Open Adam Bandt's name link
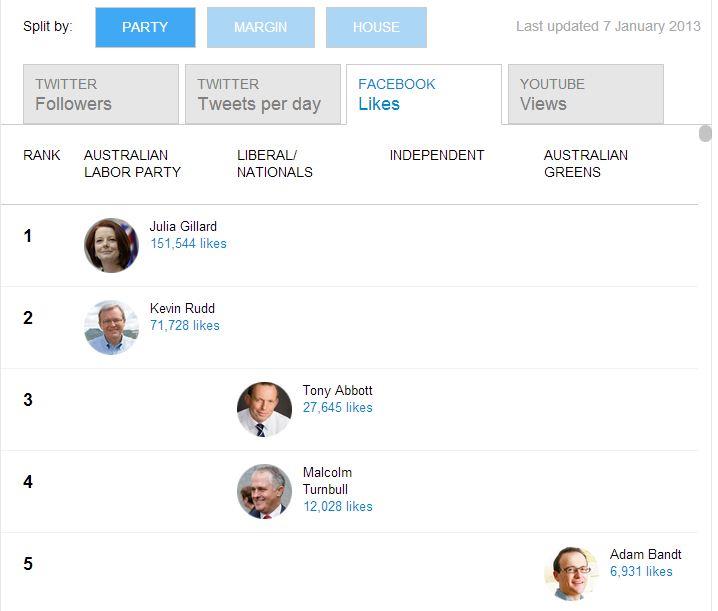Image resolution: width=718 pixels, height=611 pixels. click(x=645, y=554)
